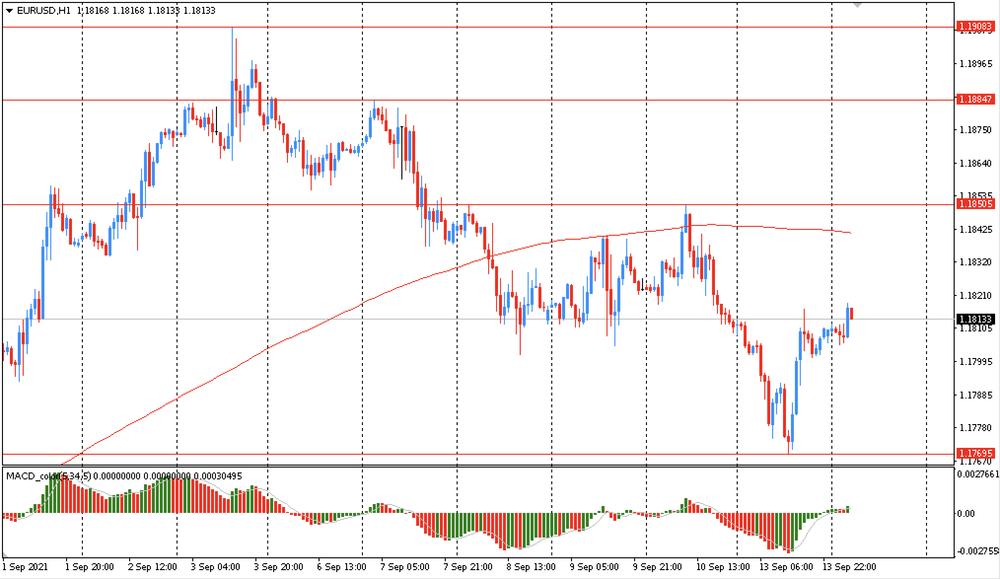This screenshot has width=1000, height=580.
Task: Click the 1.18640 price scale label
Action: coord(976,163)
